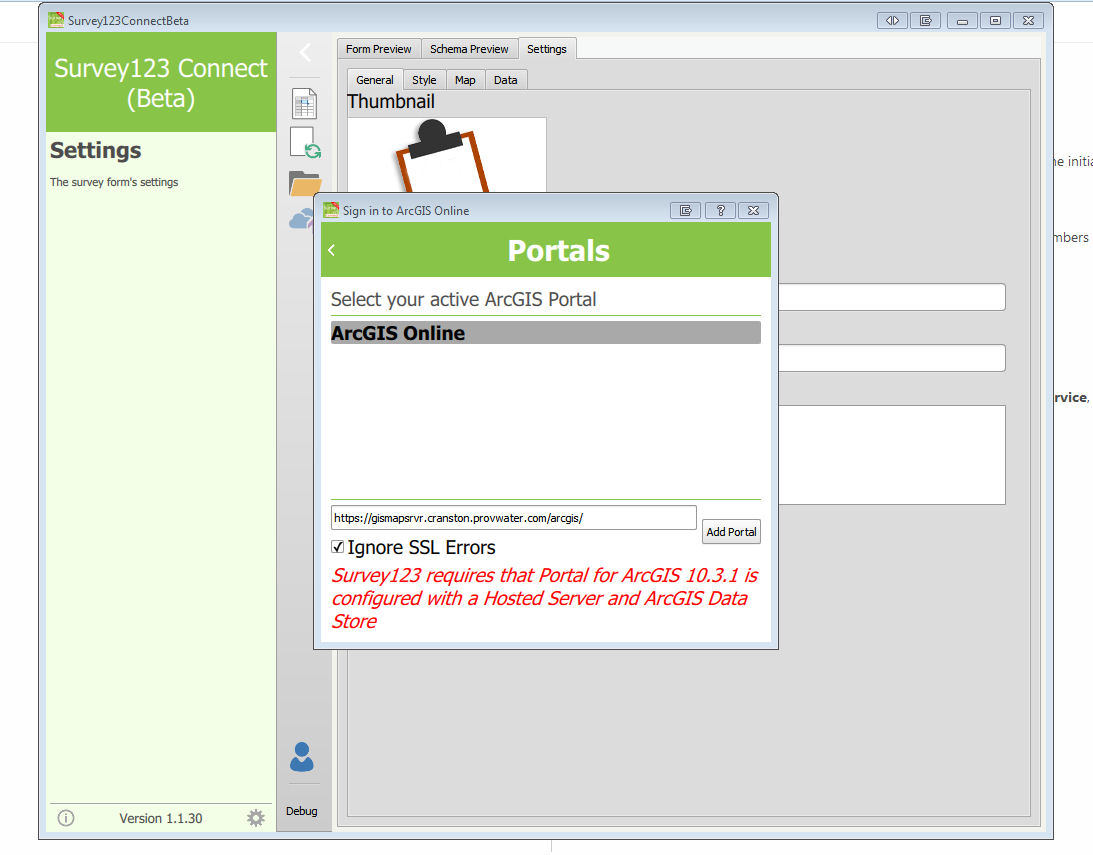Click the first text field behind dialog
The height and width of the screenshot is (855, 1093).
tap(892, 297)
